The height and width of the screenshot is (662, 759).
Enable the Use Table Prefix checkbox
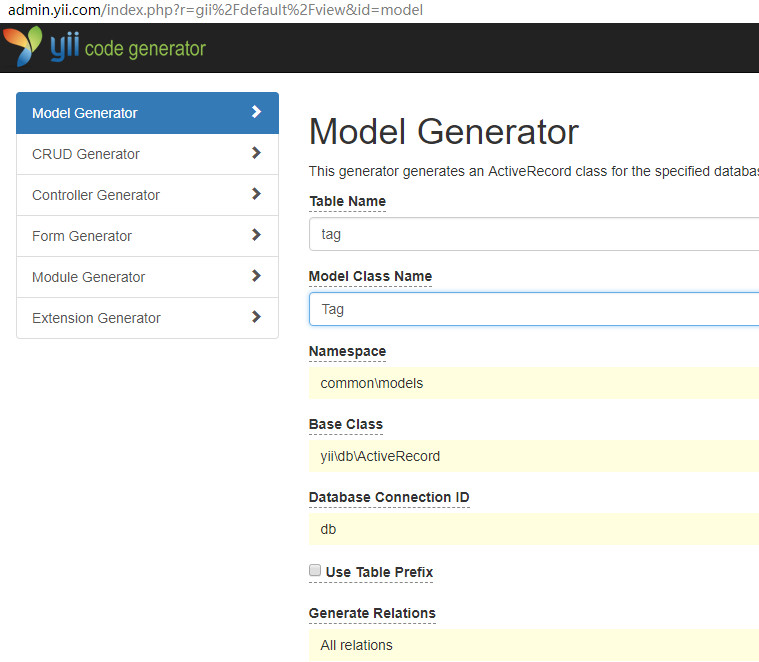pyautogui.click(x=315, y=571)
